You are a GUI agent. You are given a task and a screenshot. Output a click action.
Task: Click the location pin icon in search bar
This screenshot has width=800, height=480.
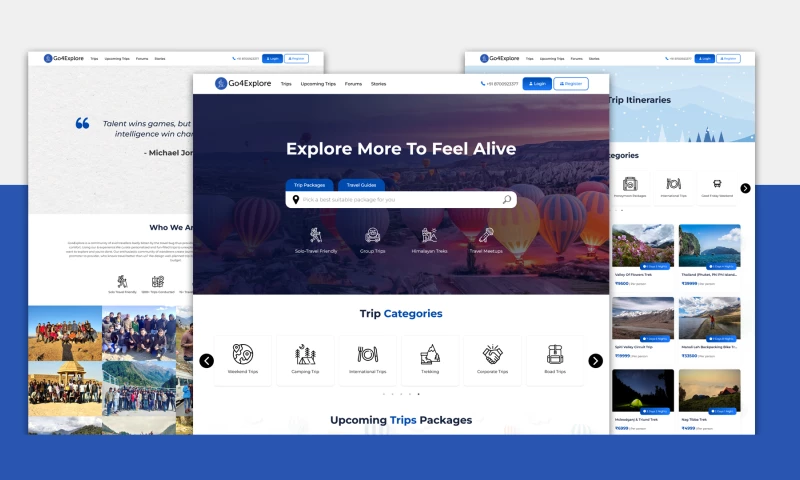pos(295,199)
